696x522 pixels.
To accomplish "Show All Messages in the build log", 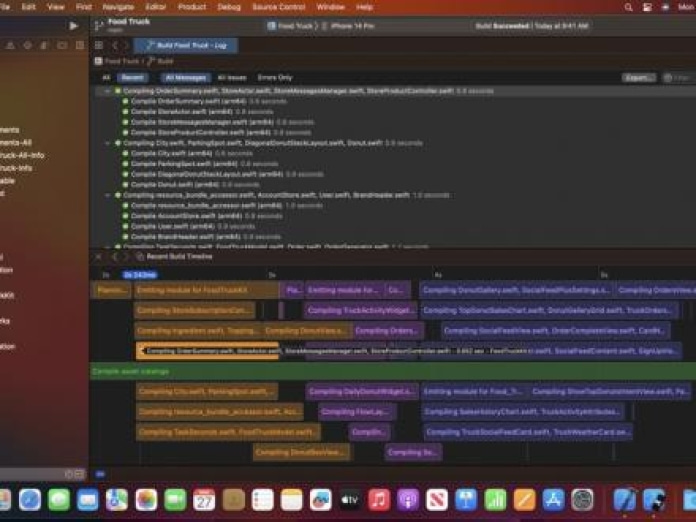I will pos(186,78).
